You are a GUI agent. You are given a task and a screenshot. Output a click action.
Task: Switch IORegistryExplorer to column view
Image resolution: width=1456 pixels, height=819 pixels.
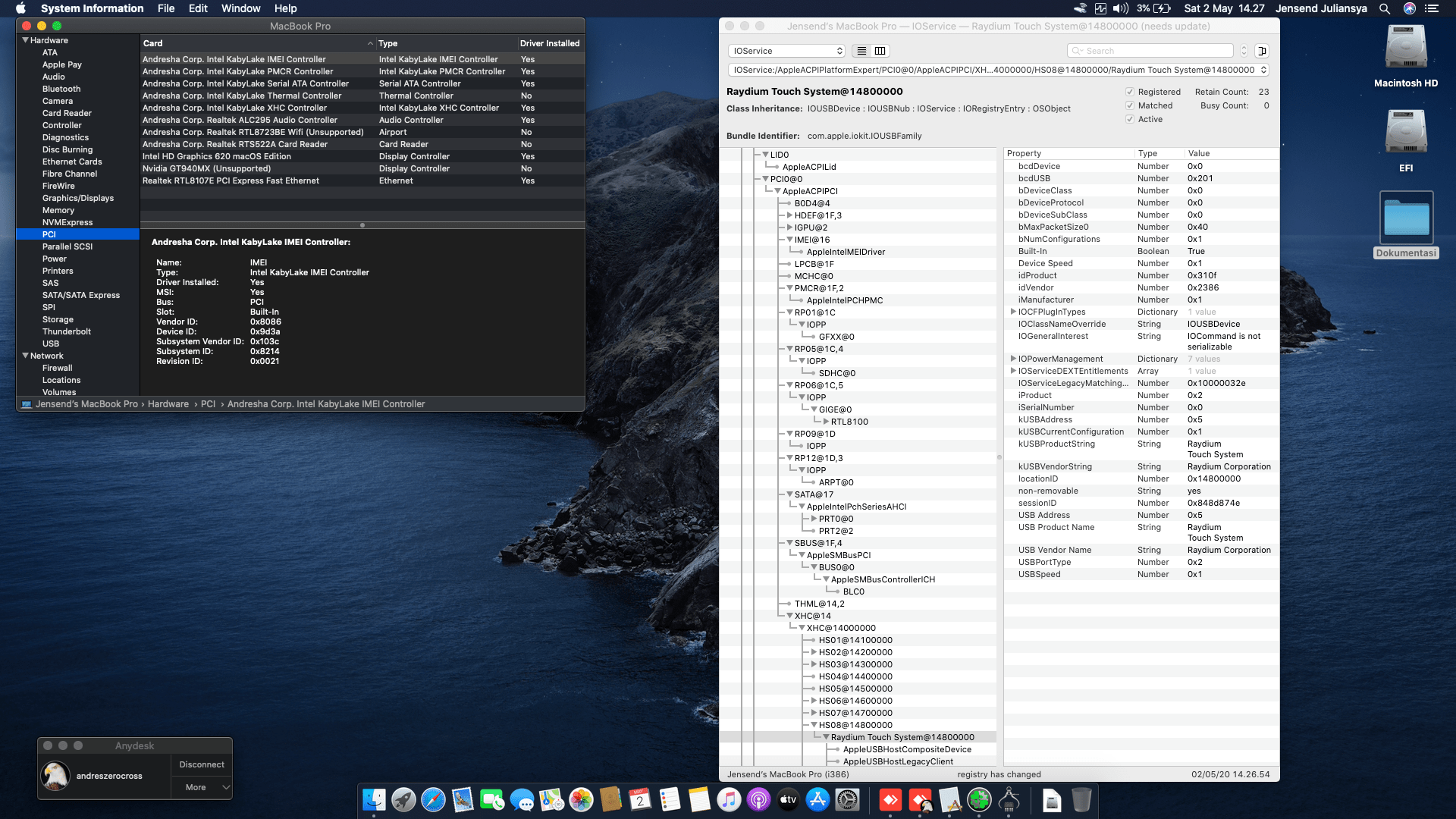880,51
